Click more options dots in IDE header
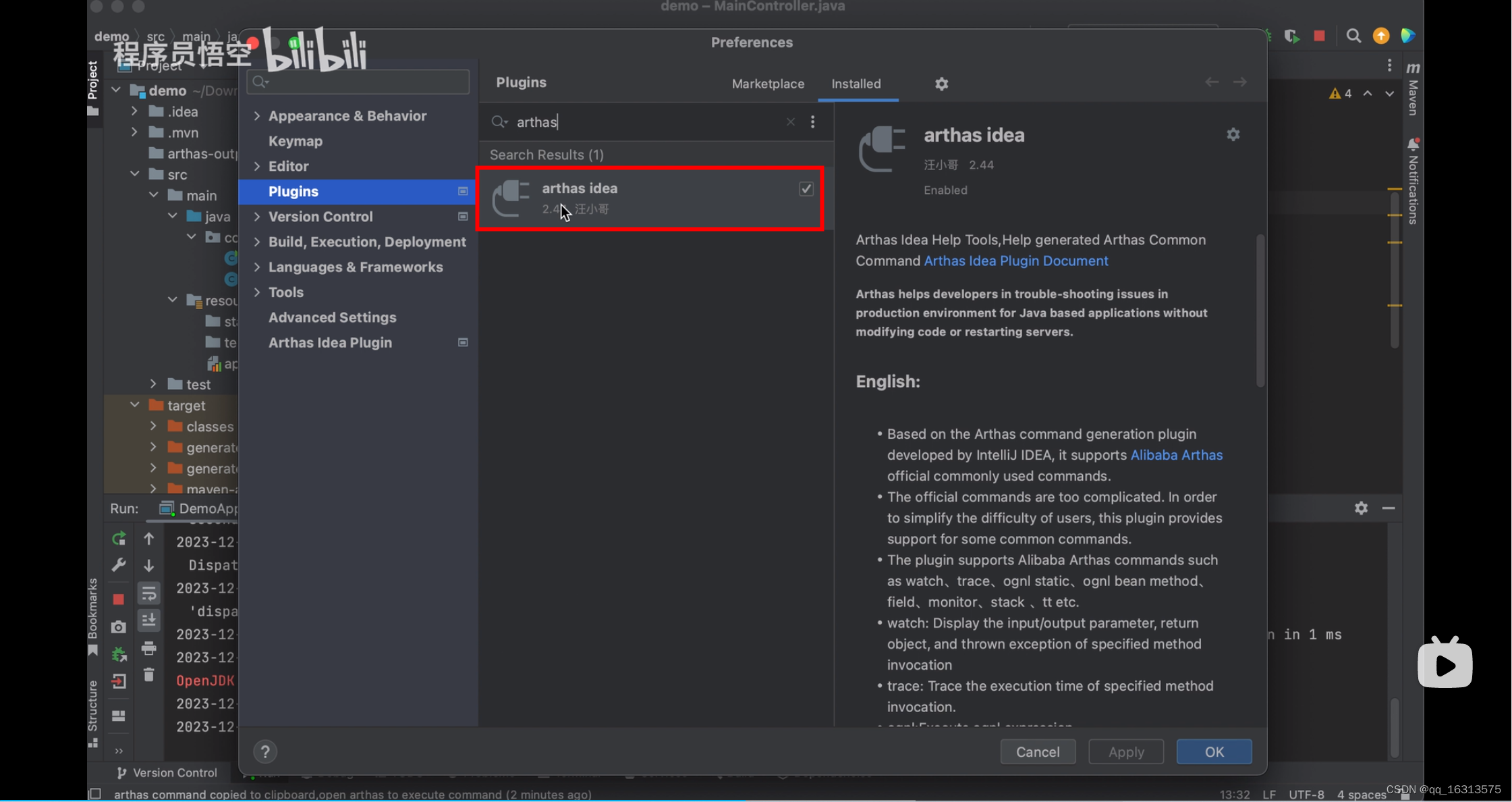Viewport: 1512px width, 802px height. coord(1389,65)
